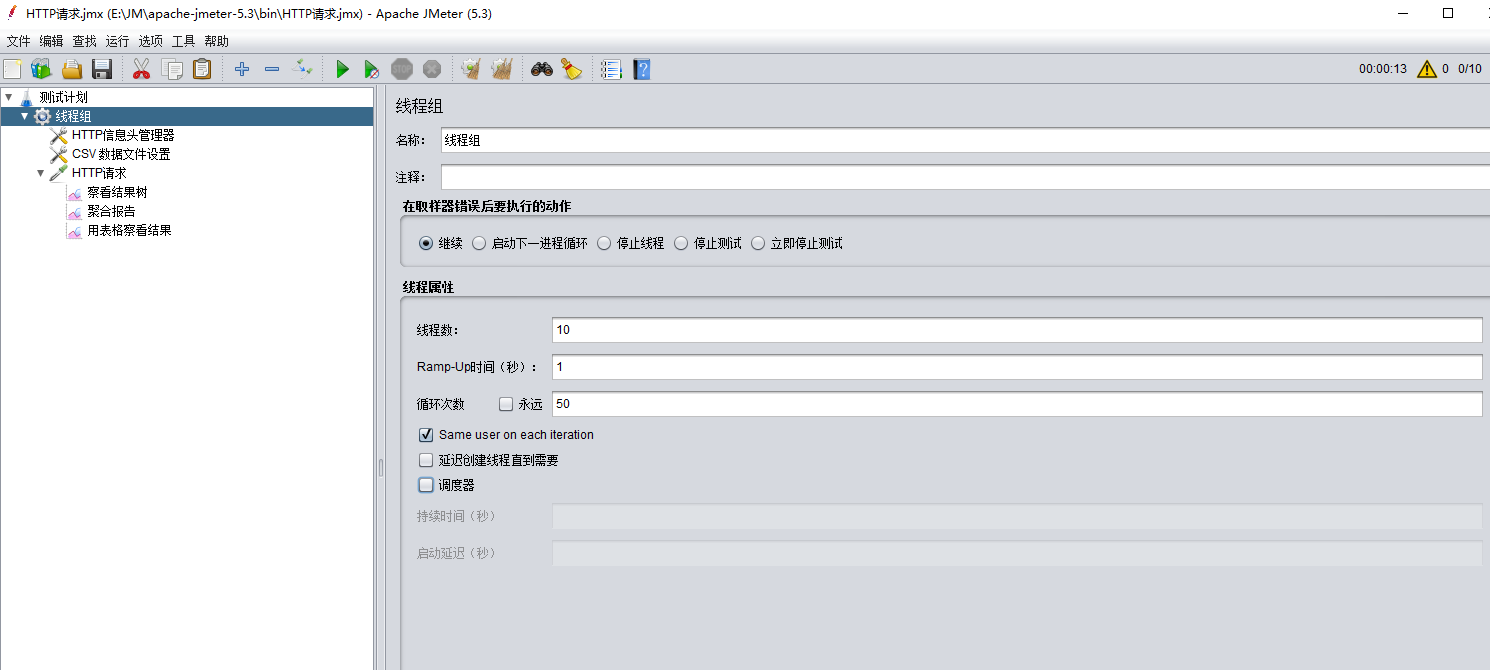This screenshot has width=1490, height=670.
Task: Click the disabled 持续时间 field
Action: [1017, 516]
